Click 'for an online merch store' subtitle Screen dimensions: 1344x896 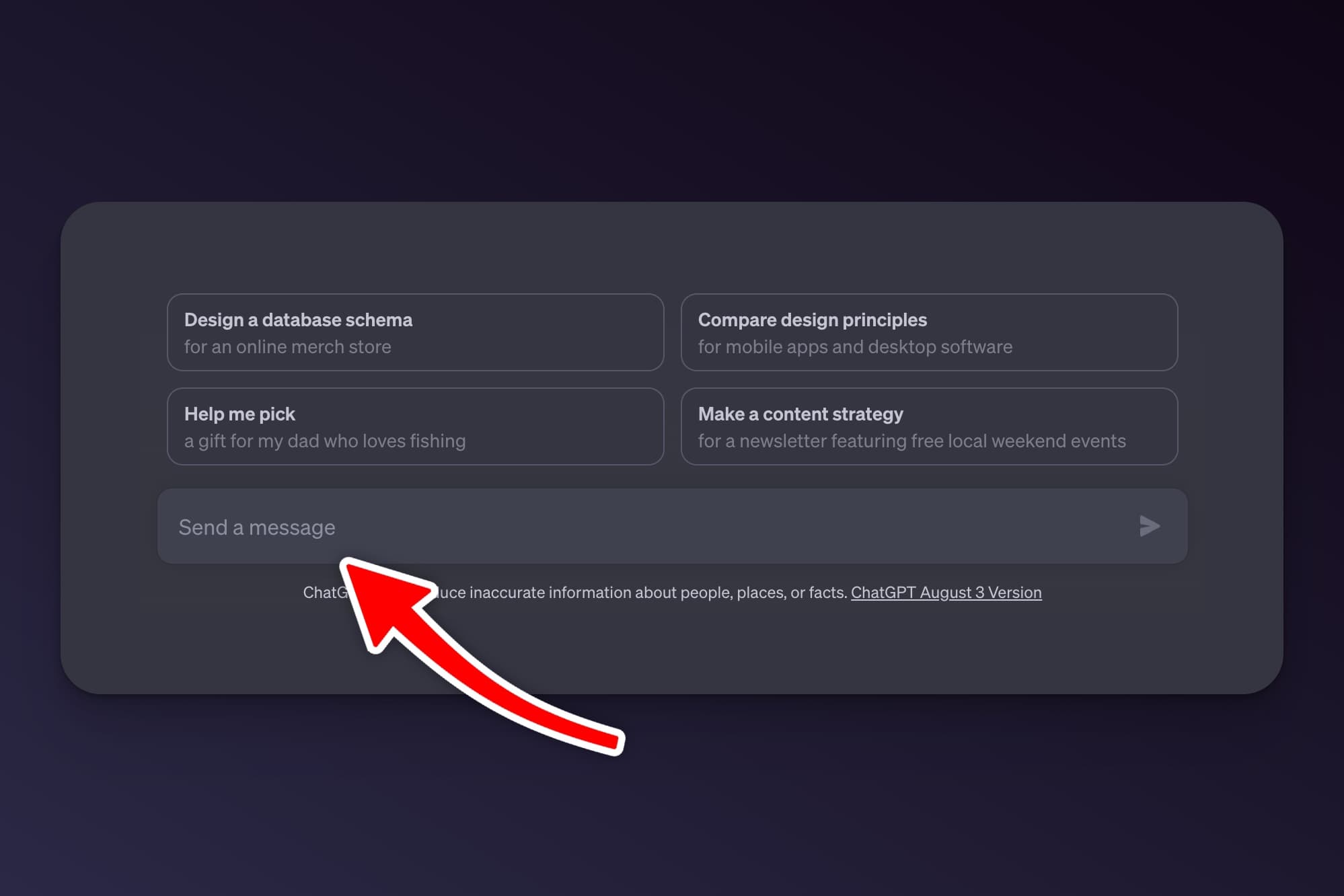[287, 347]
